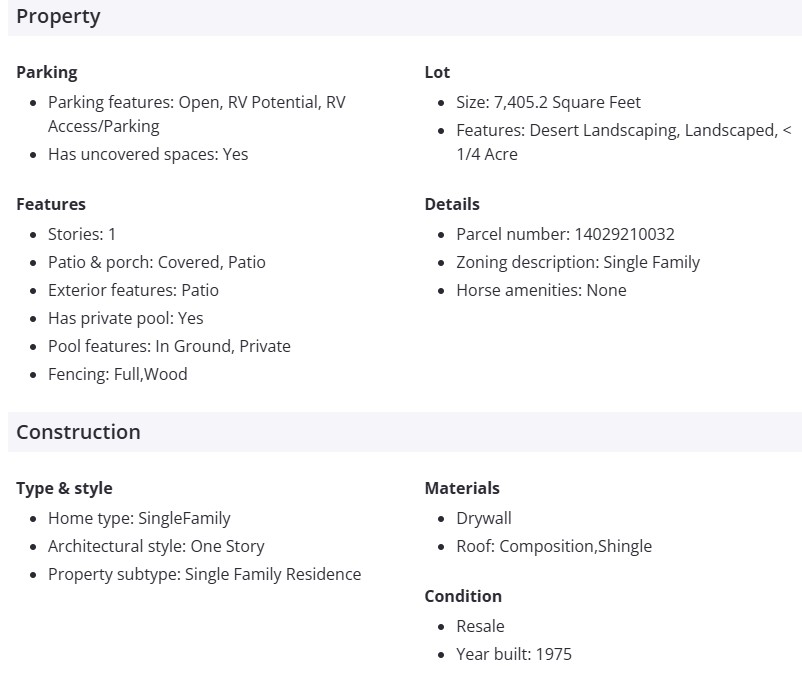Screen dimensions: 802x681
Task: Click the Has private pool: Yes line
Action: click(x=125, y=318)
